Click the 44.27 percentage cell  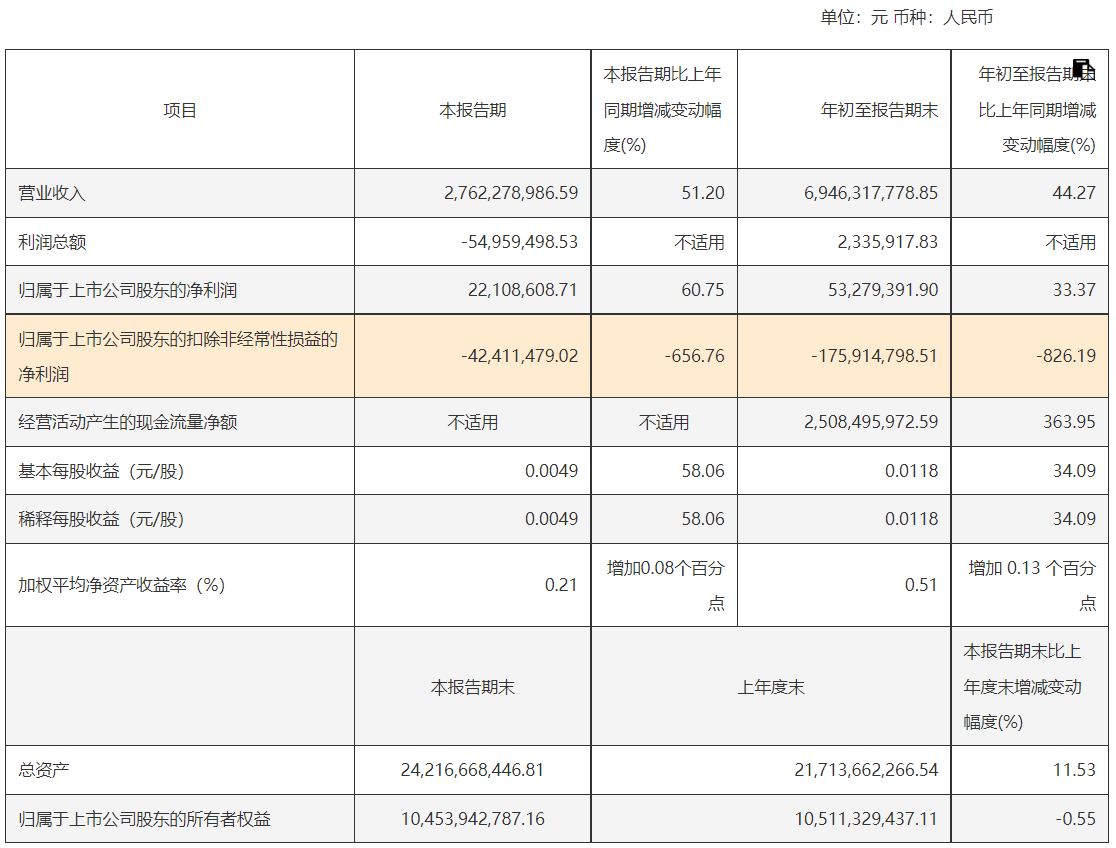(x=1030, y=193)
